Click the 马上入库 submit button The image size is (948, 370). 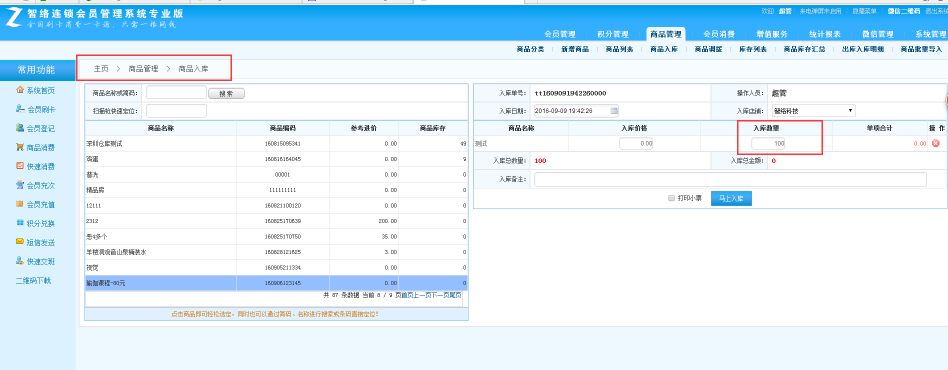tap(731, 198)
